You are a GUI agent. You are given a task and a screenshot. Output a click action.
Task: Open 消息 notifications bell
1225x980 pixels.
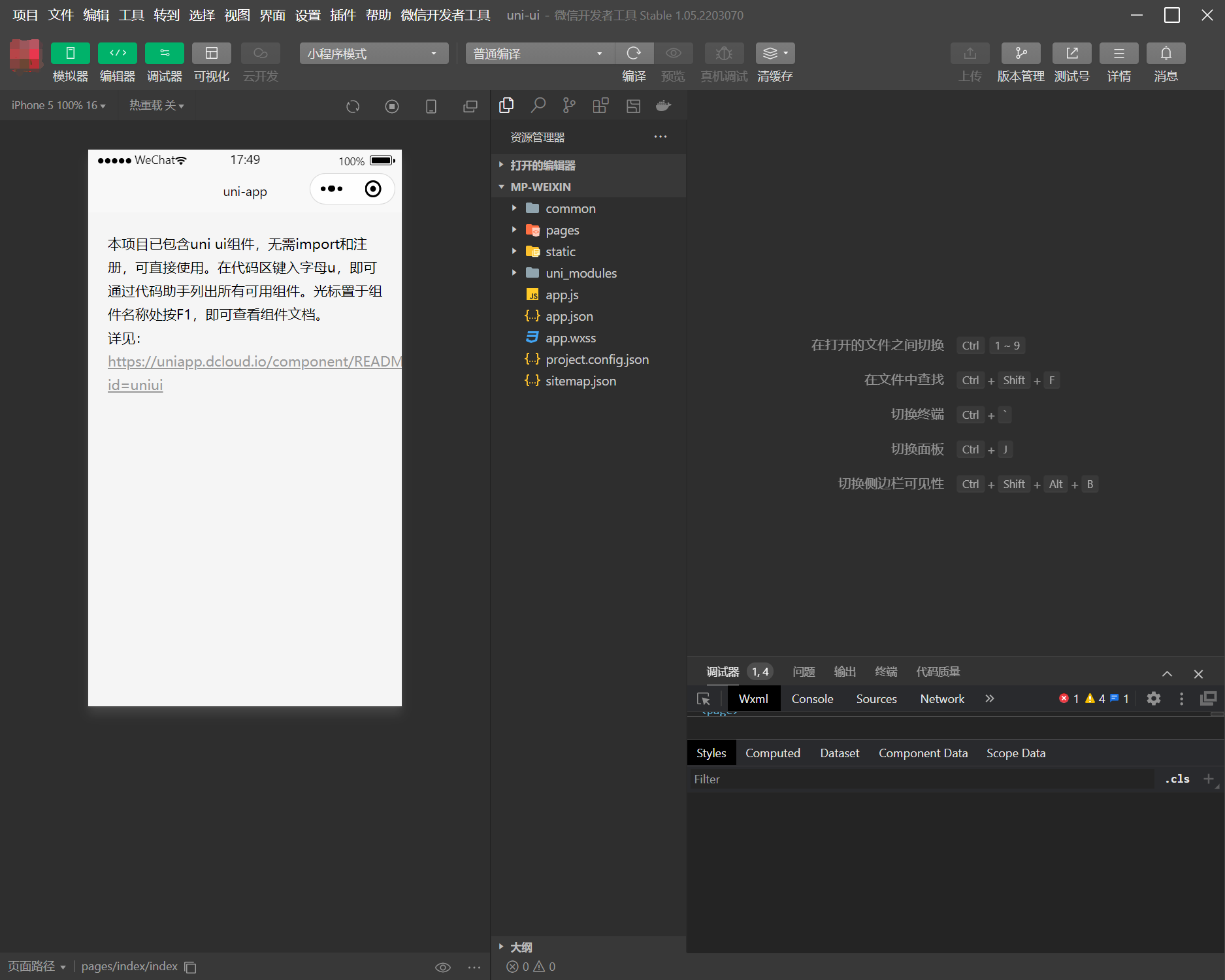coord(1166,53)
